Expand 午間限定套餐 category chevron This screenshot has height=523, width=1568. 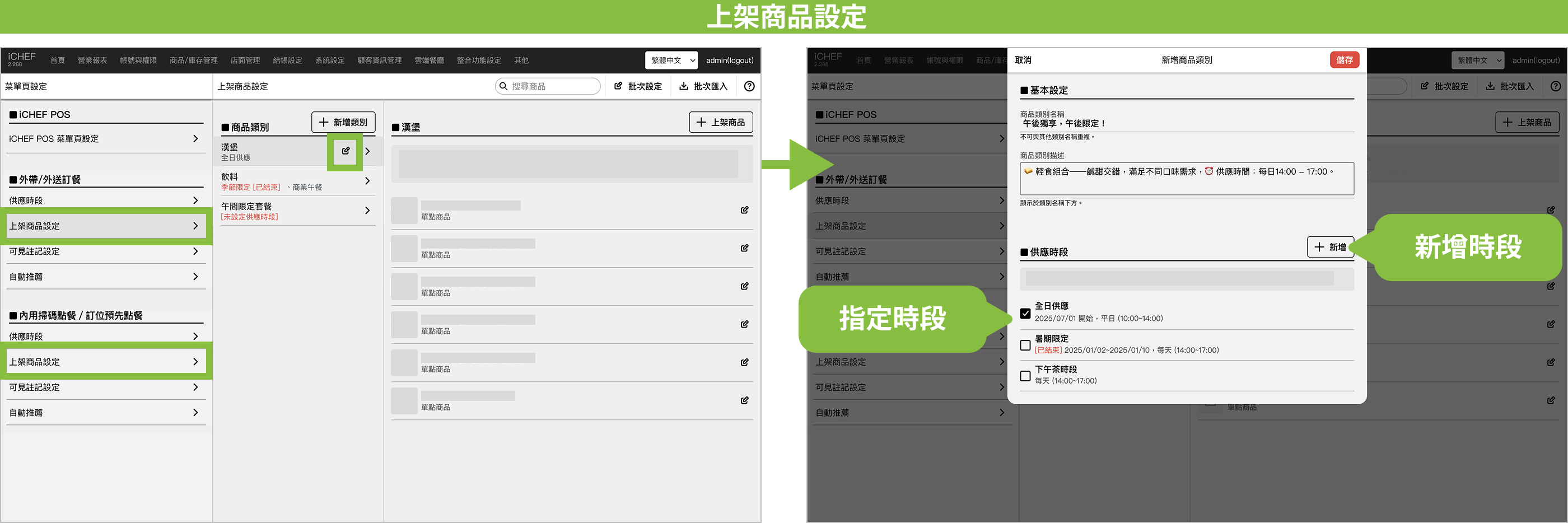point(367,211)
